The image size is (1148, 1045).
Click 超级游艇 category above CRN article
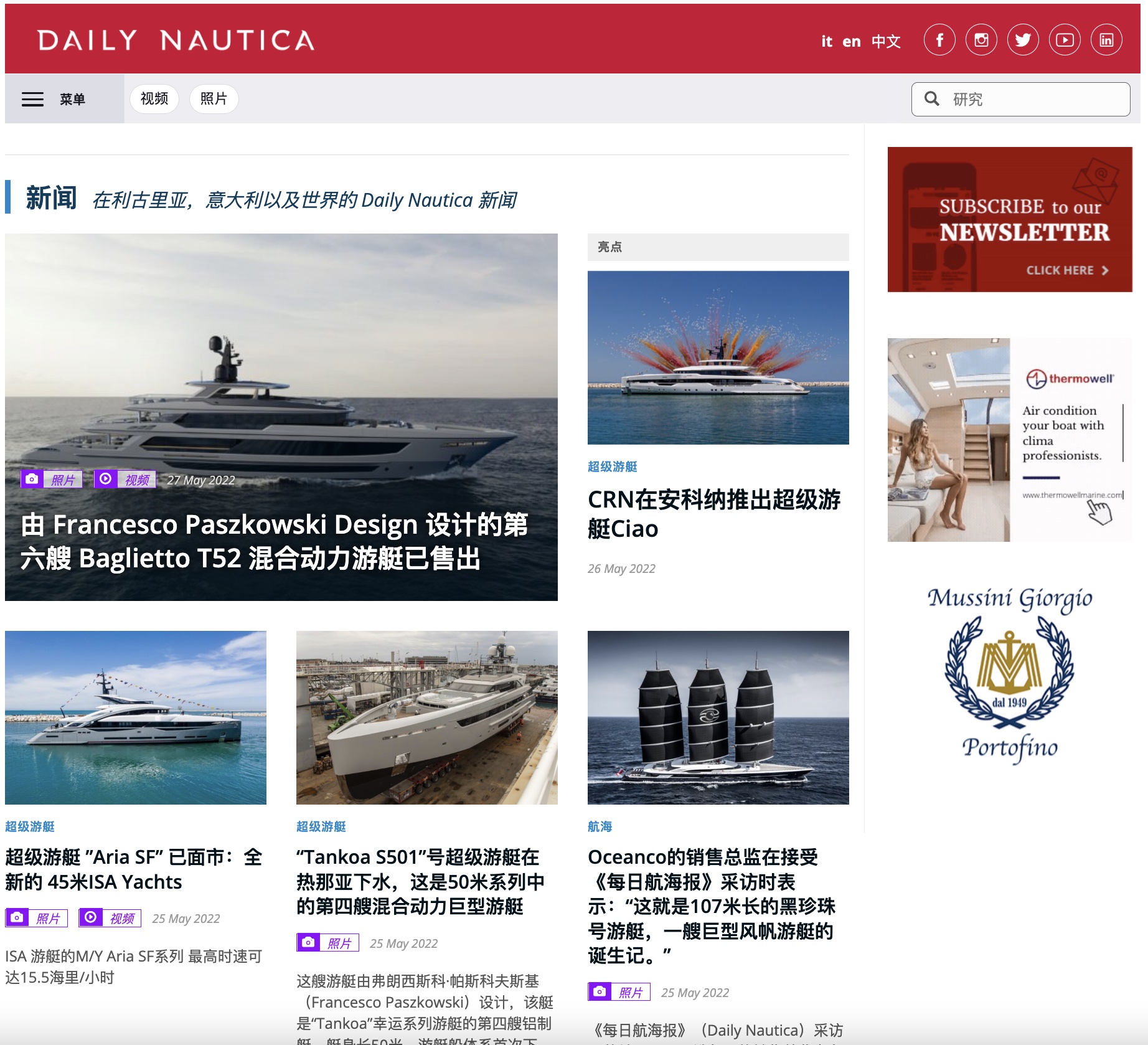coord(612,466)
